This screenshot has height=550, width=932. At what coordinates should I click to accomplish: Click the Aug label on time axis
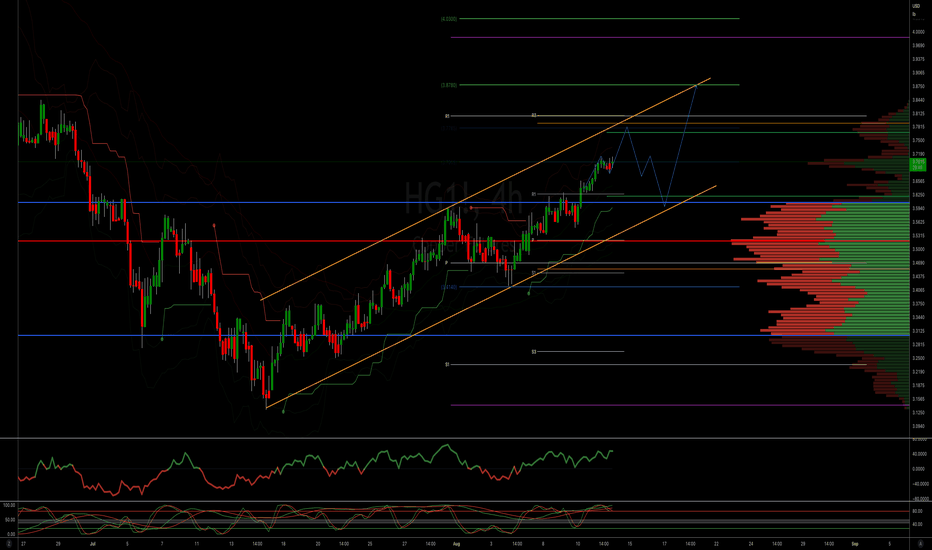point(456,544)
